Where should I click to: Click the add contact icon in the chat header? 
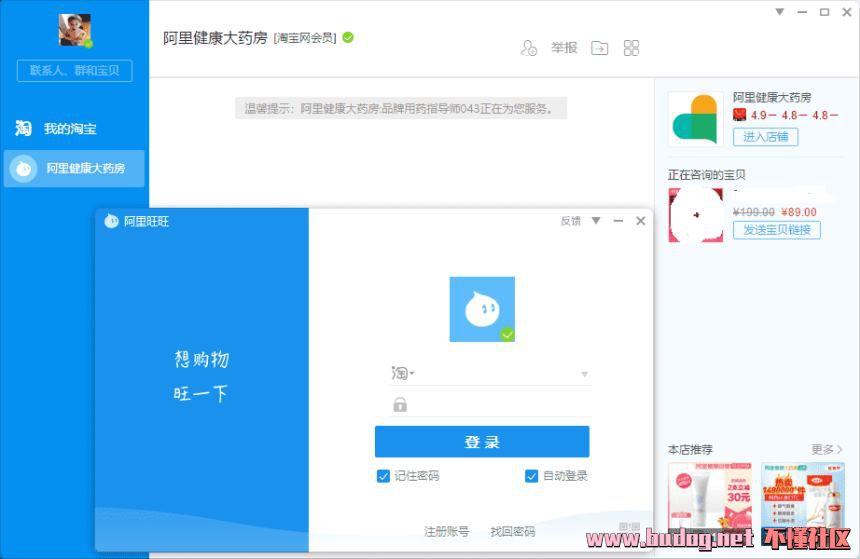tap(529, 48)
